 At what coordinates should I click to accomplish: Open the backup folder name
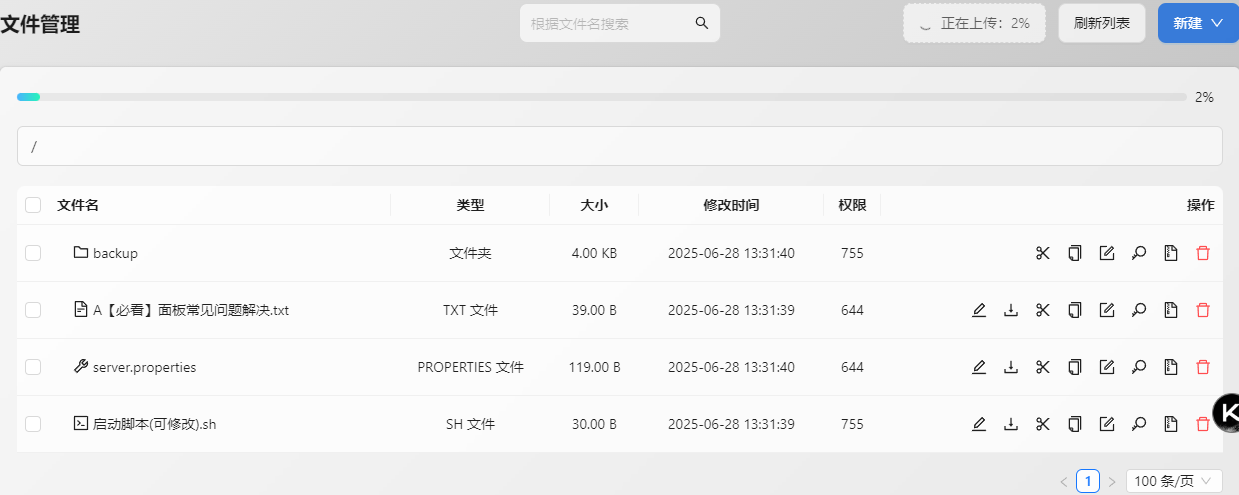pyautogui.click(x=115, y=253)
